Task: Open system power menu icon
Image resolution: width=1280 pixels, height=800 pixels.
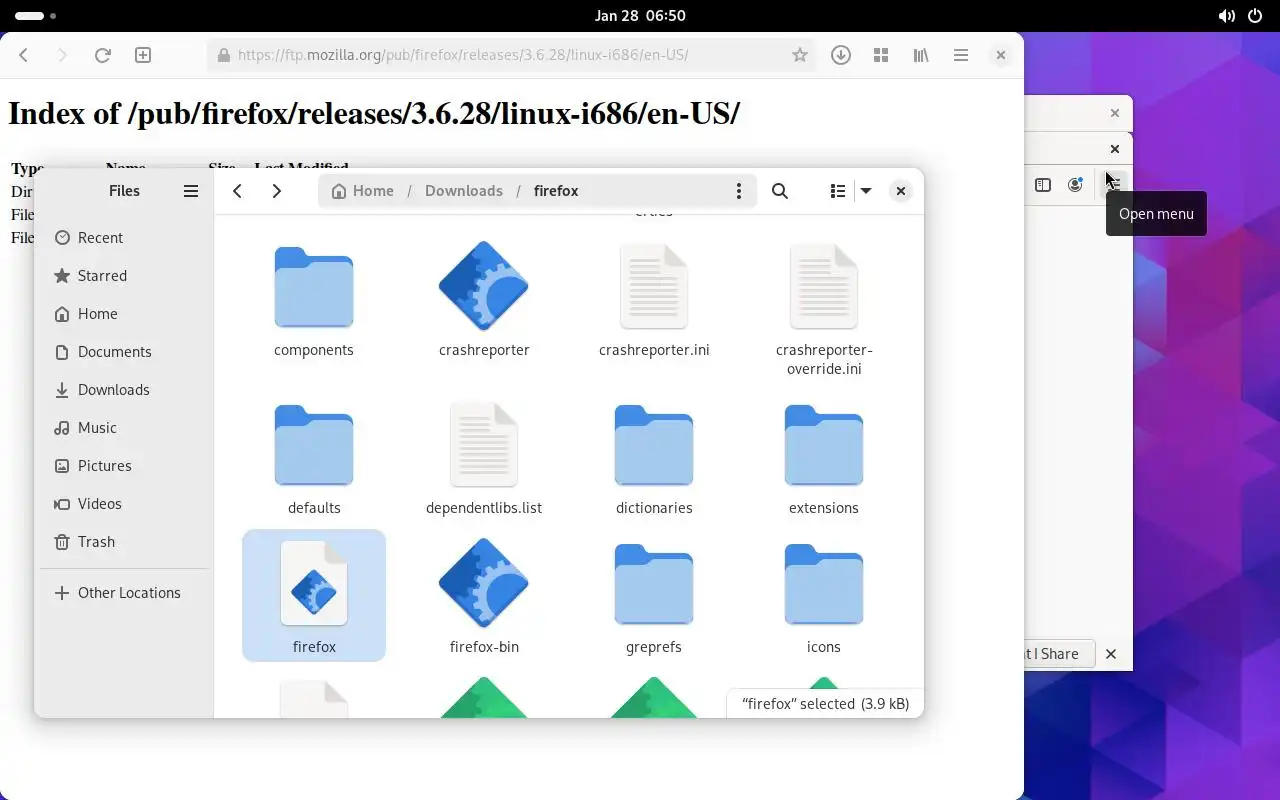Action: (x=1256, y=16)
